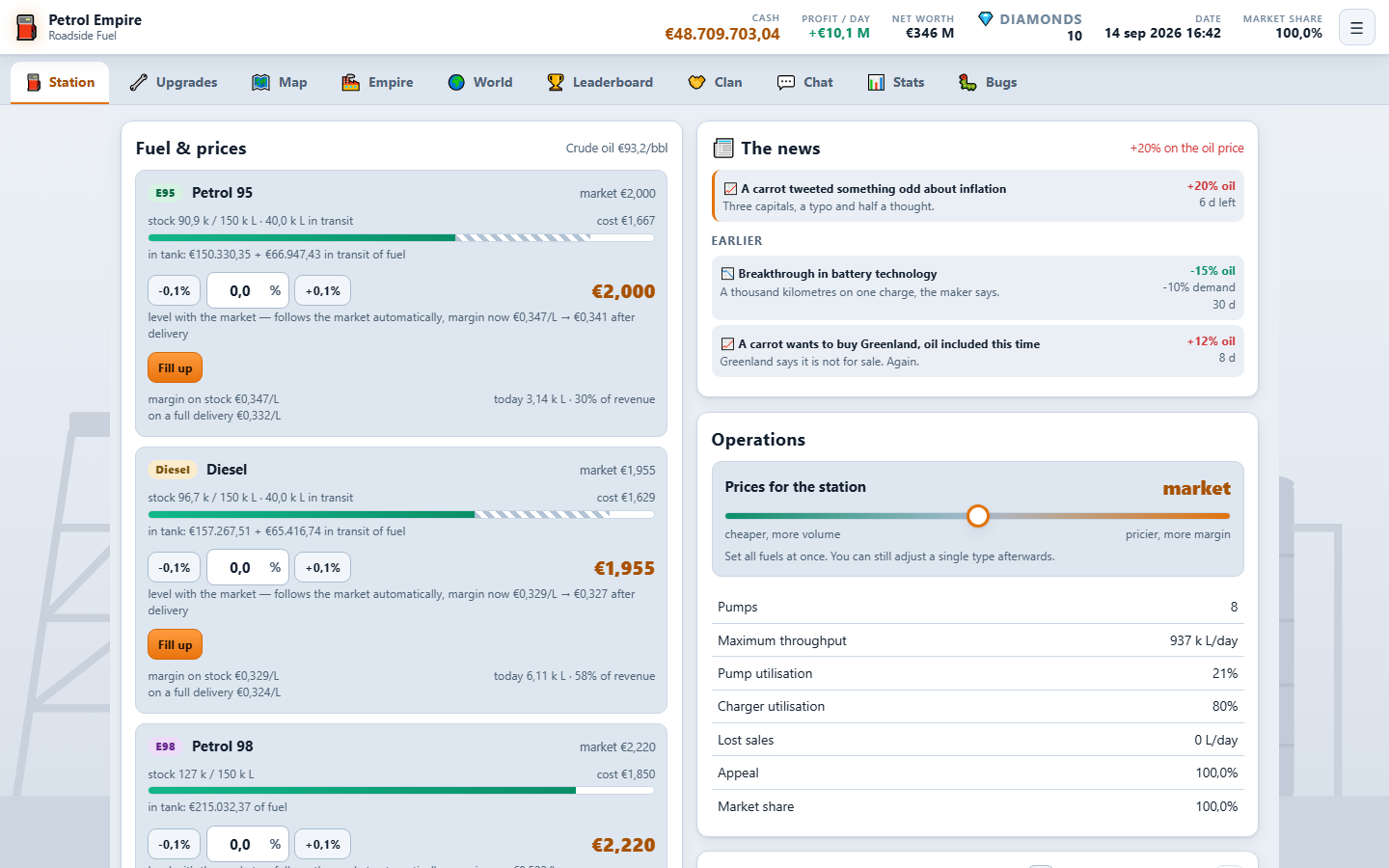Switch to the Station tab
Image resolution: width=1389 pixels, height=868 pixels.
(x=60, y=83)
